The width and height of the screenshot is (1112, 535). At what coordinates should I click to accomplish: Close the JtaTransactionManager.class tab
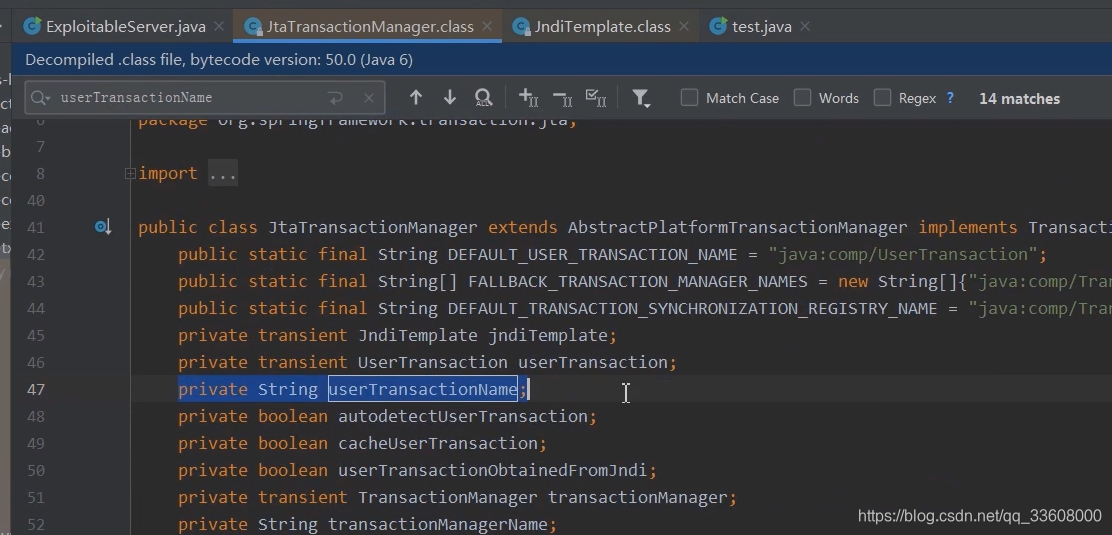pos(486,26)
